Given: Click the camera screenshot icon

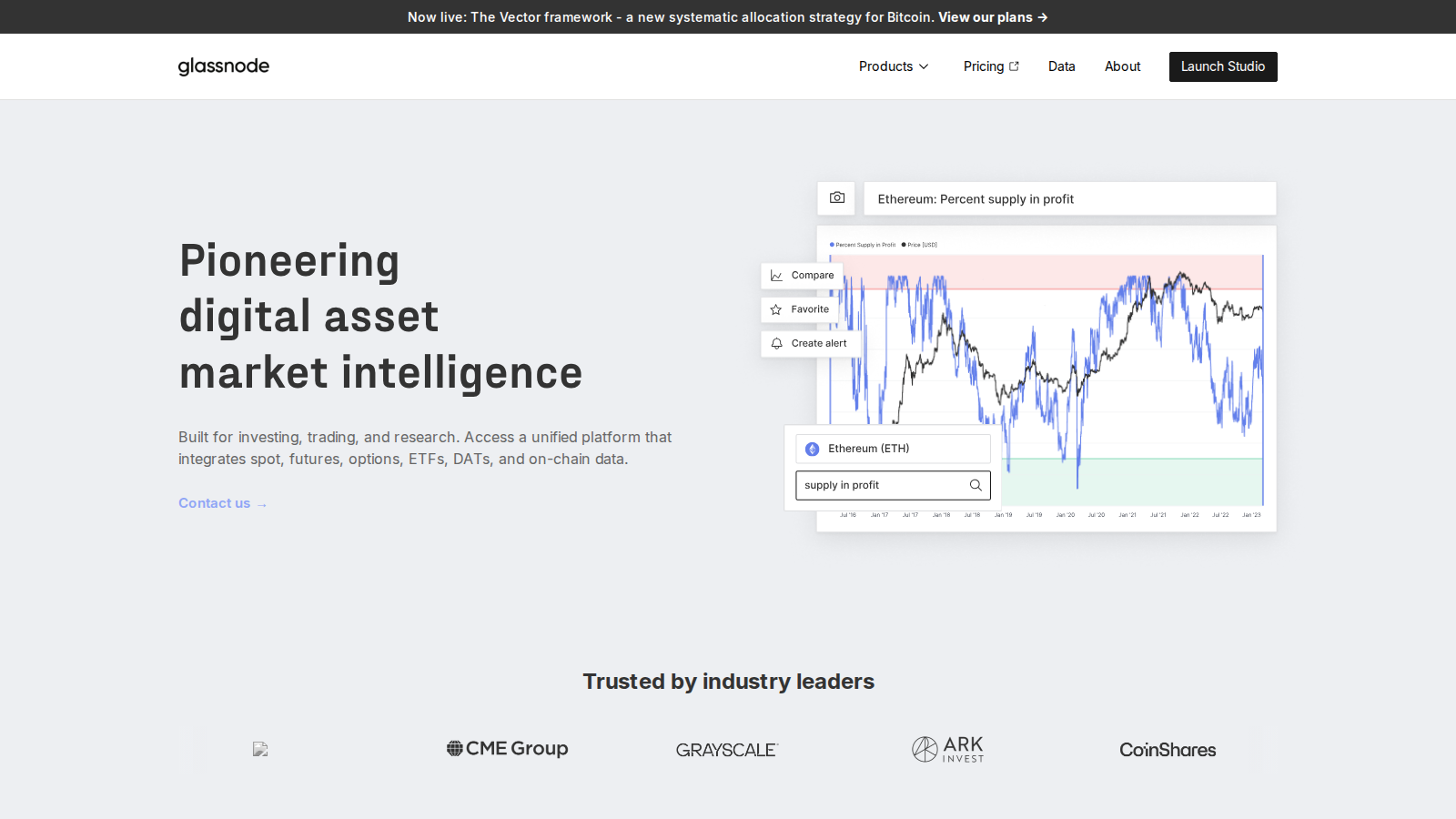Looking at the screenshot, I should click(837, 197).
